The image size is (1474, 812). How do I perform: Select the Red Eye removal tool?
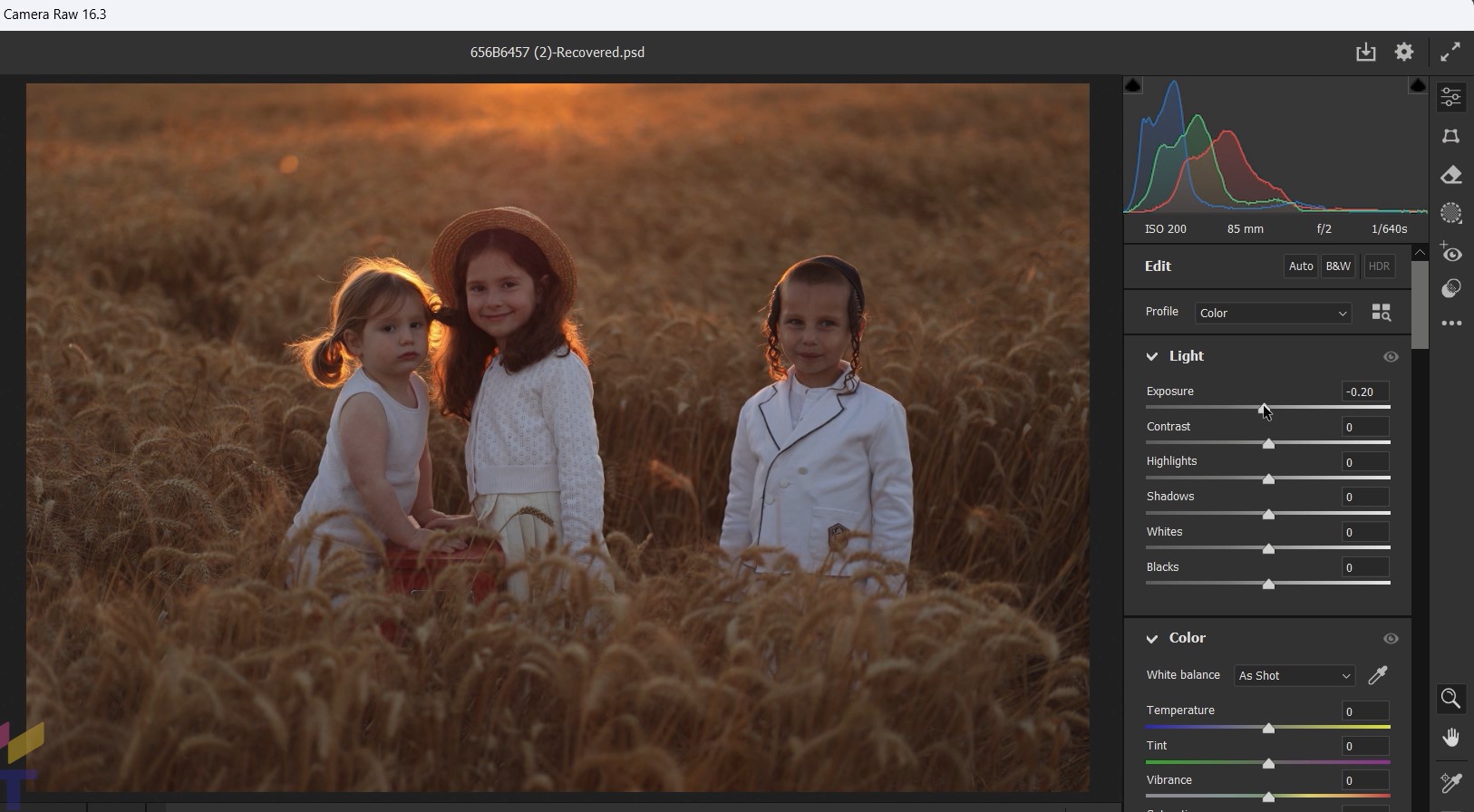1450,254
